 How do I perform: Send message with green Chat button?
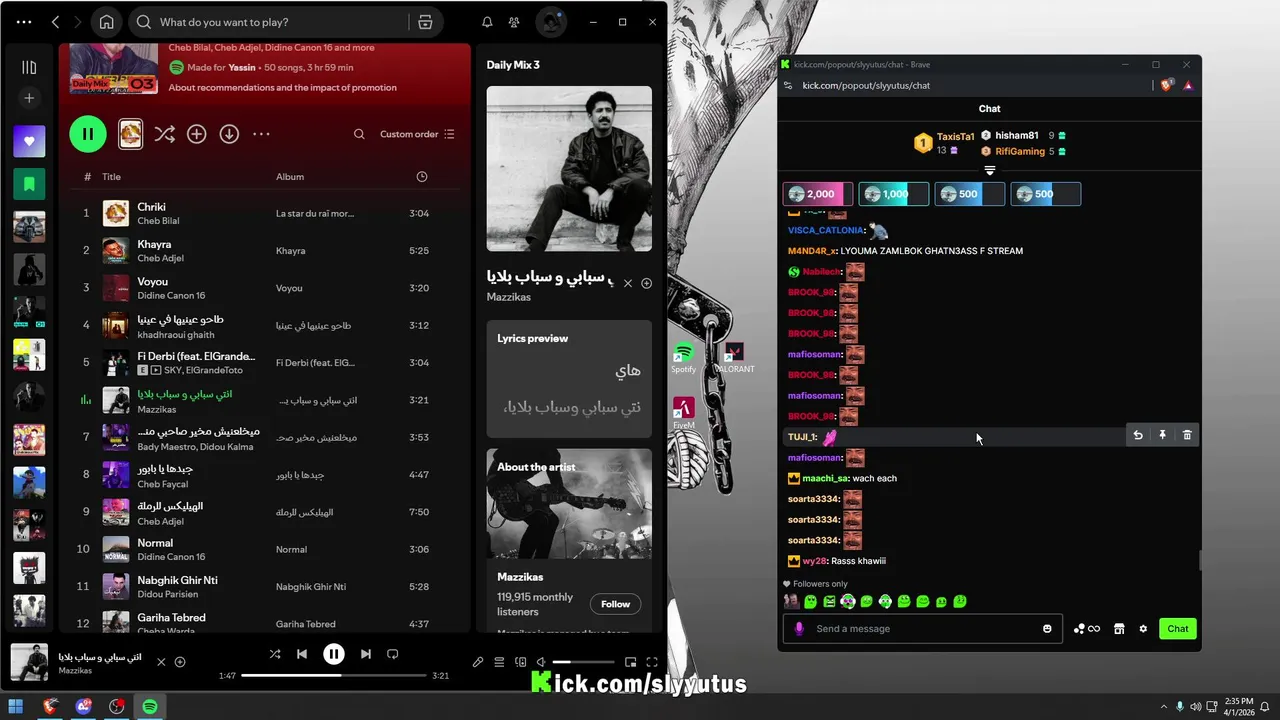[x=1178, y=629]
